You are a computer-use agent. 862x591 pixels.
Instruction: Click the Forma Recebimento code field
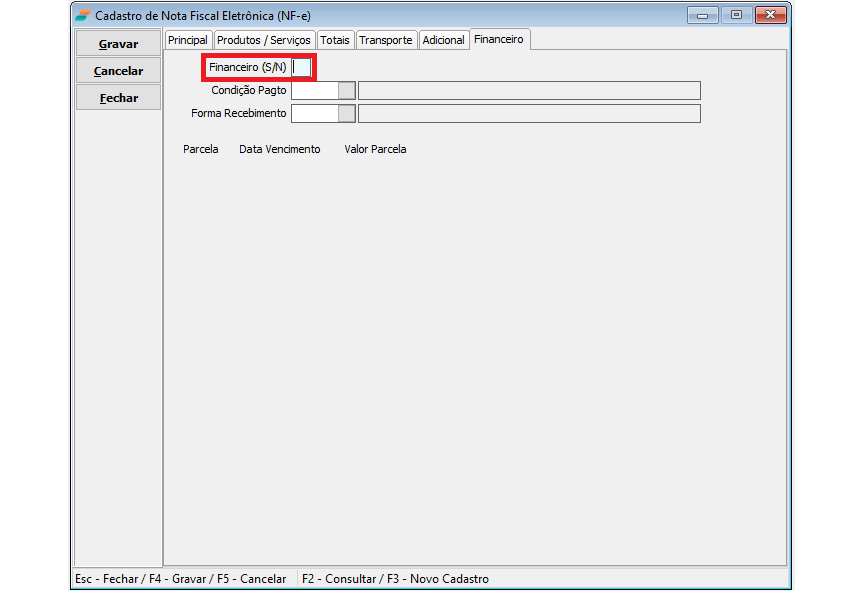[x=314, y=114]
